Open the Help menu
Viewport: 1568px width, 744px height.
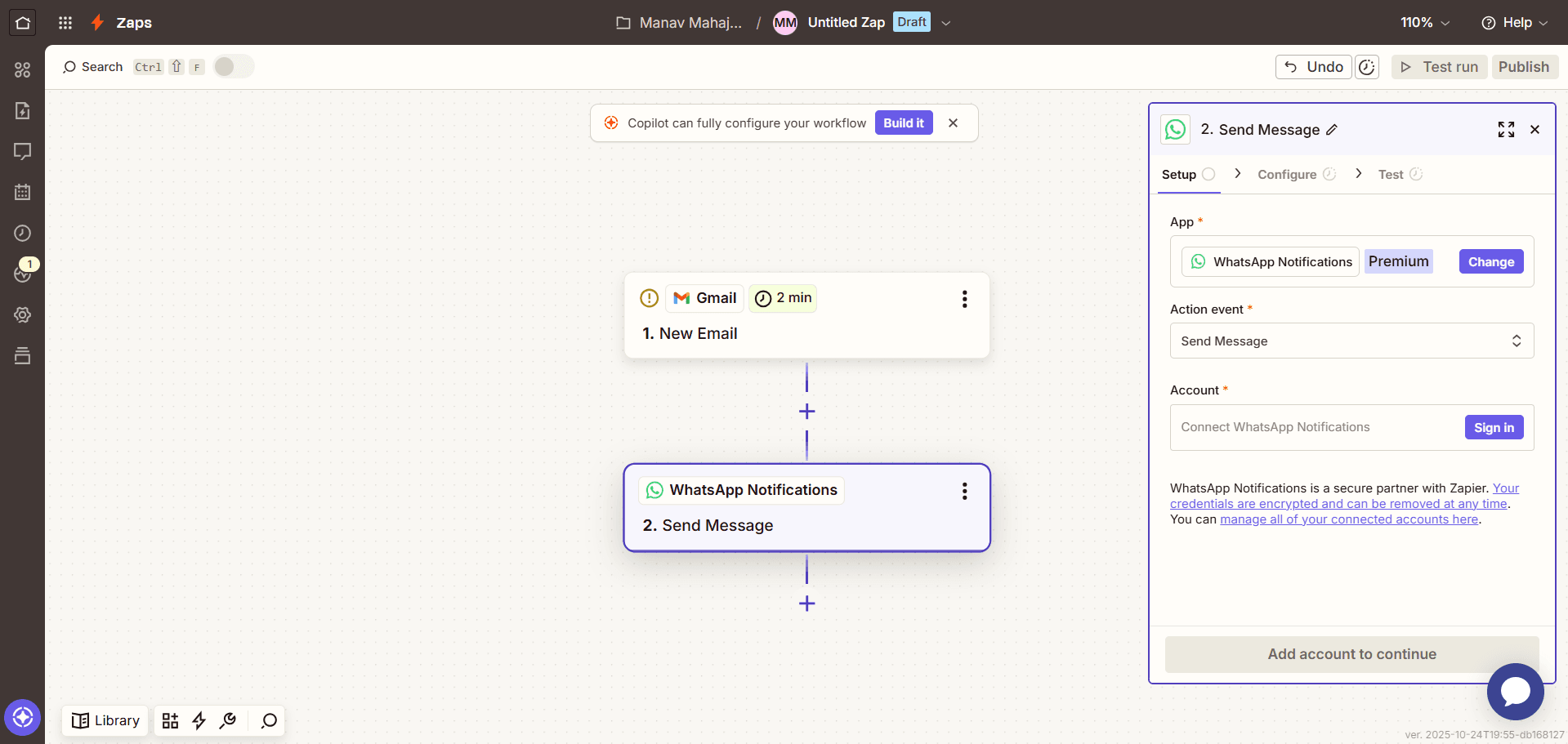1514,23
